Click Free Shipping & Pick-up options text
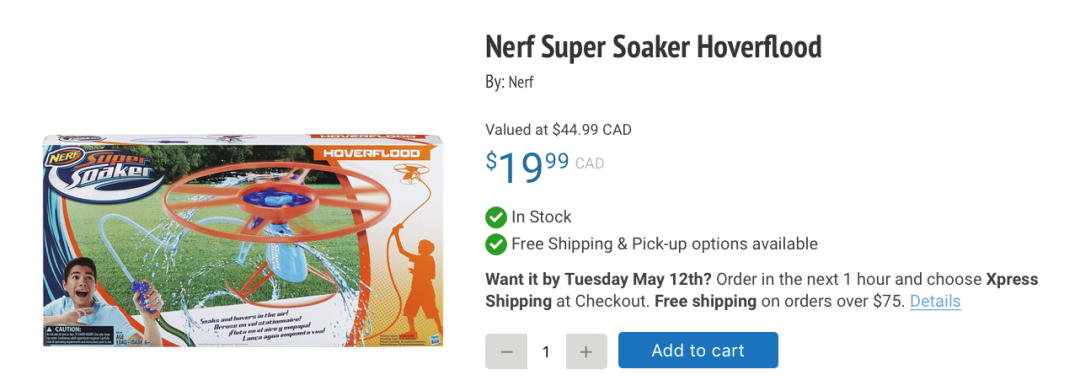This screenshot has width=1080, height=391. coord(664,244)
